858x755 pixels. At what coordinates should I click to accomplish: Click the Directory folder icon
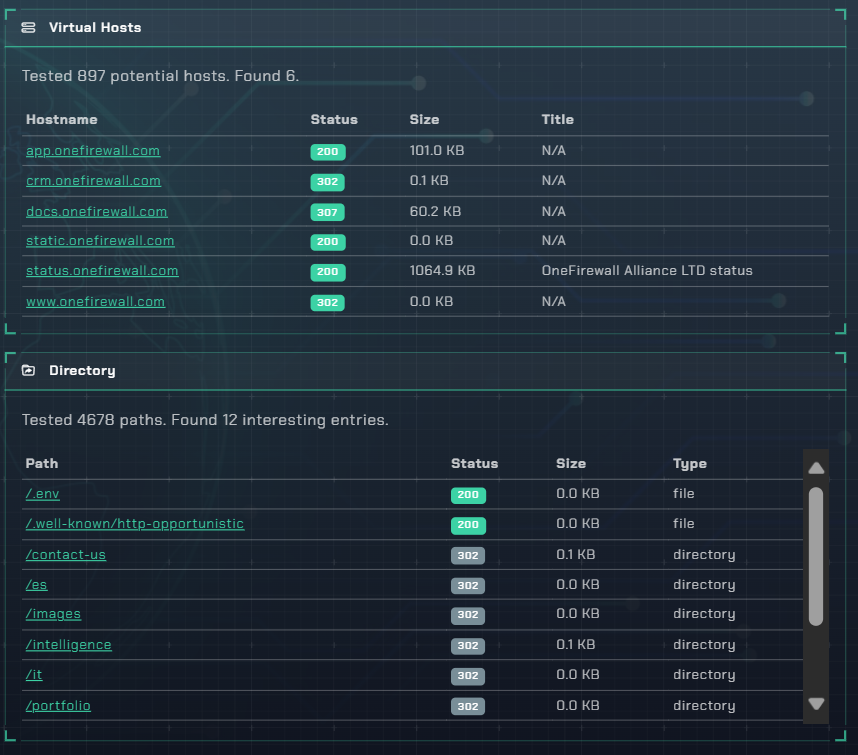(28, 371)
